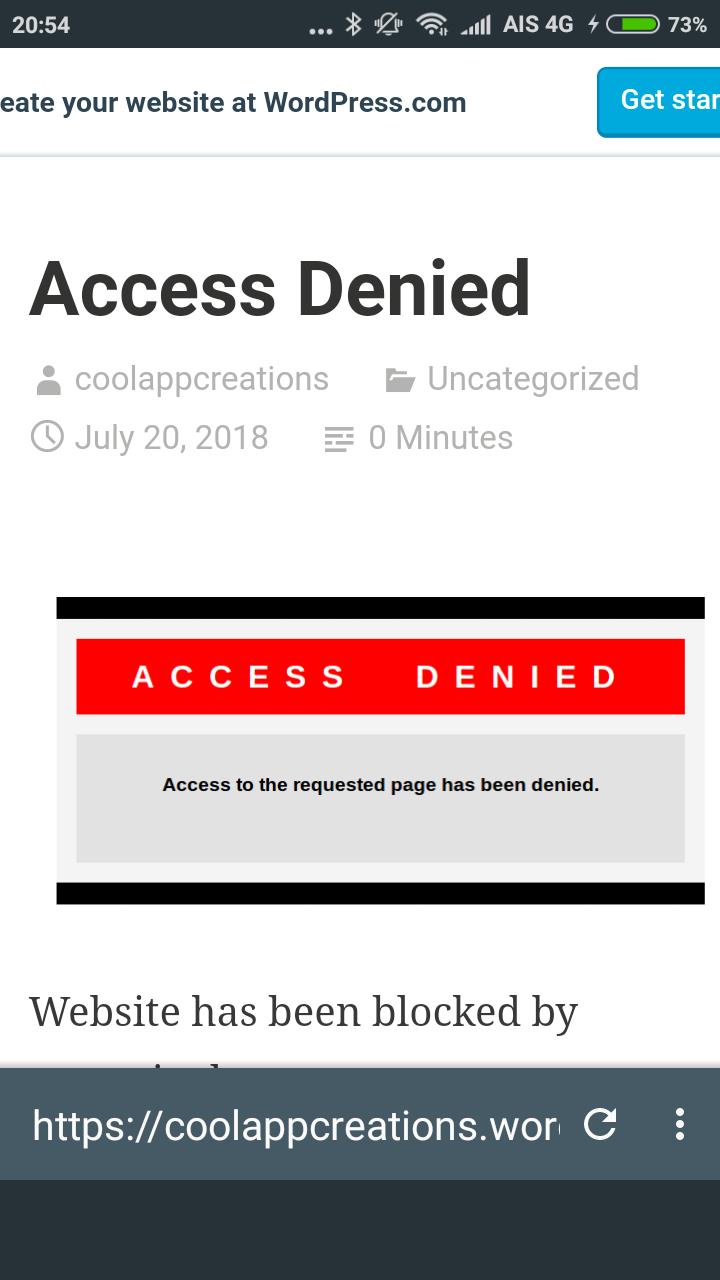This screenshot has width=720, height=1280.
Task: Tap the reading time lines icon
Action: click(x=340, y=439)
